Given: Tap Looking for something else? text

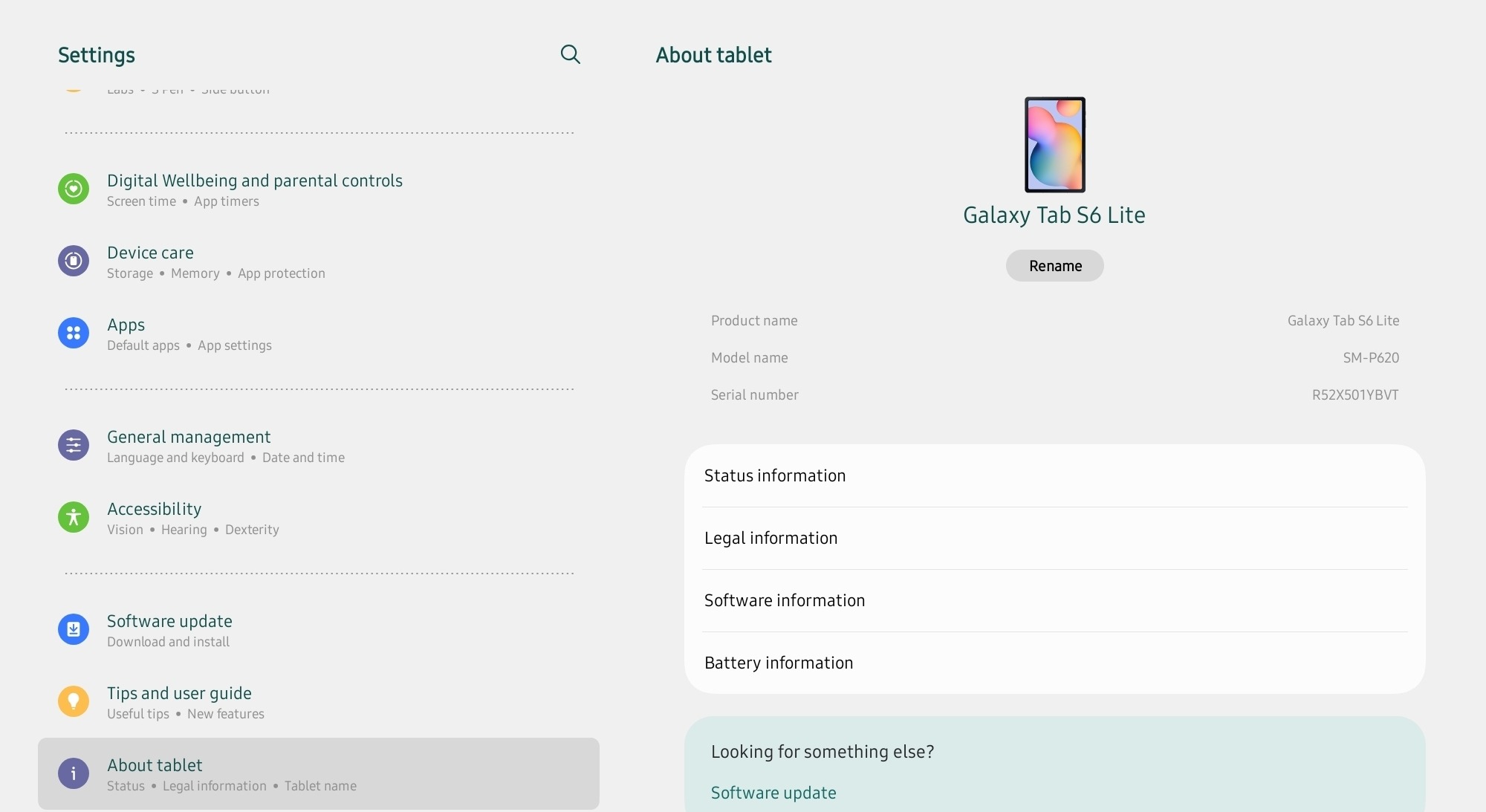Looking at the screenshot, I should [823, 752].
